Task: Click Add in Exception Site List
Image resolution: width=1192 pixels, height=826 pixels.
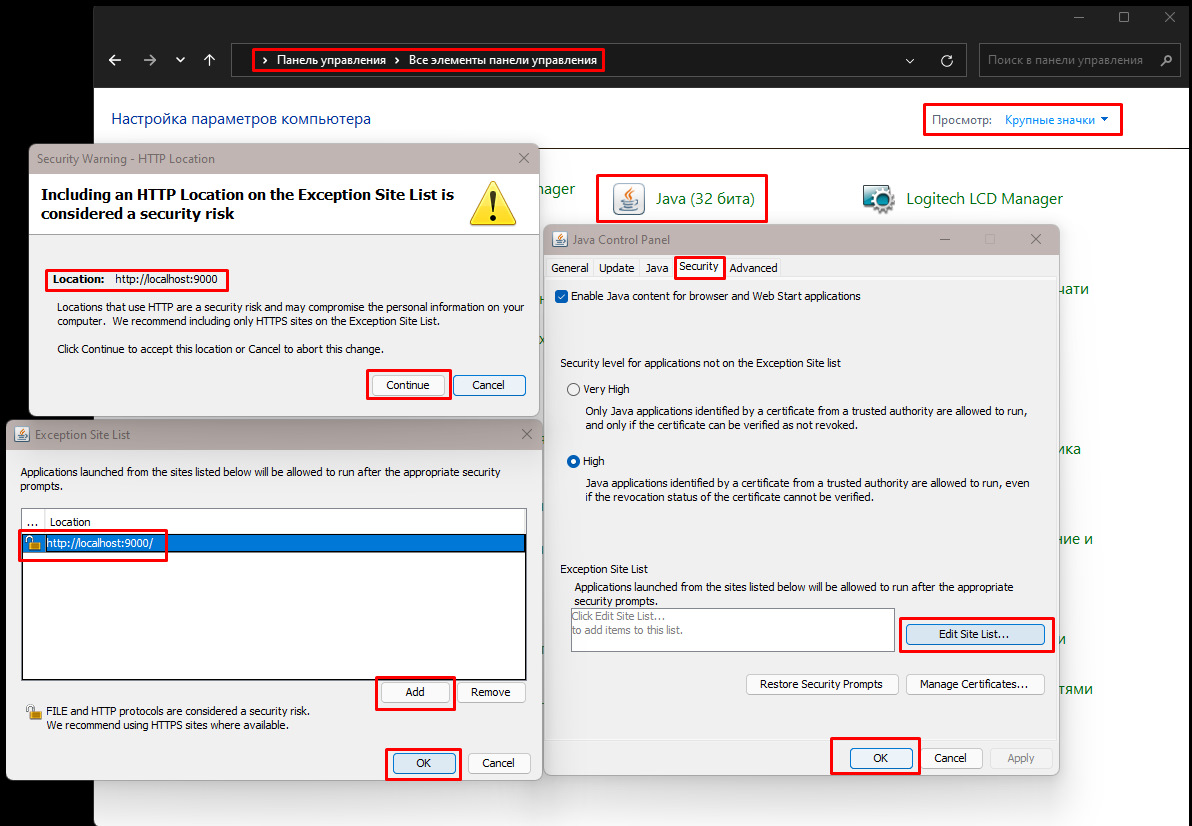Action: 415,692
